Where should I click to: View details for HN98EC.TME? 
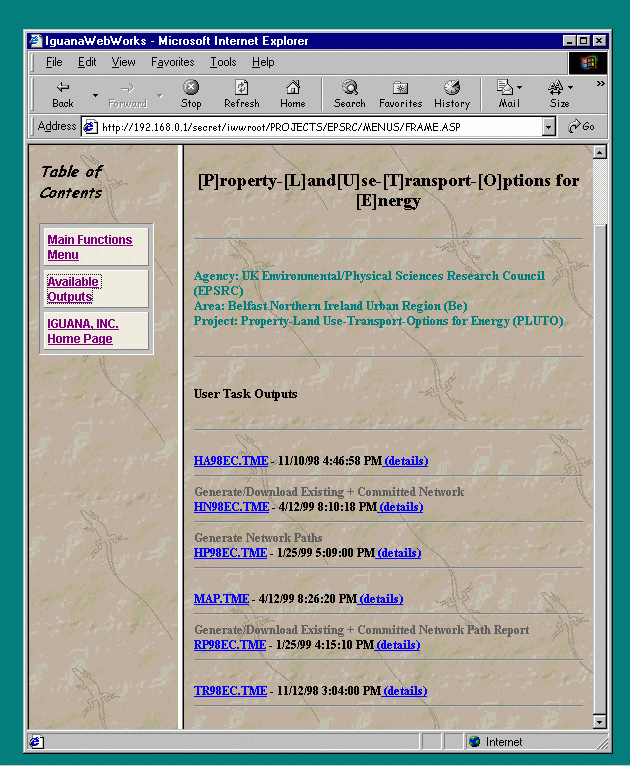(401, 507)
